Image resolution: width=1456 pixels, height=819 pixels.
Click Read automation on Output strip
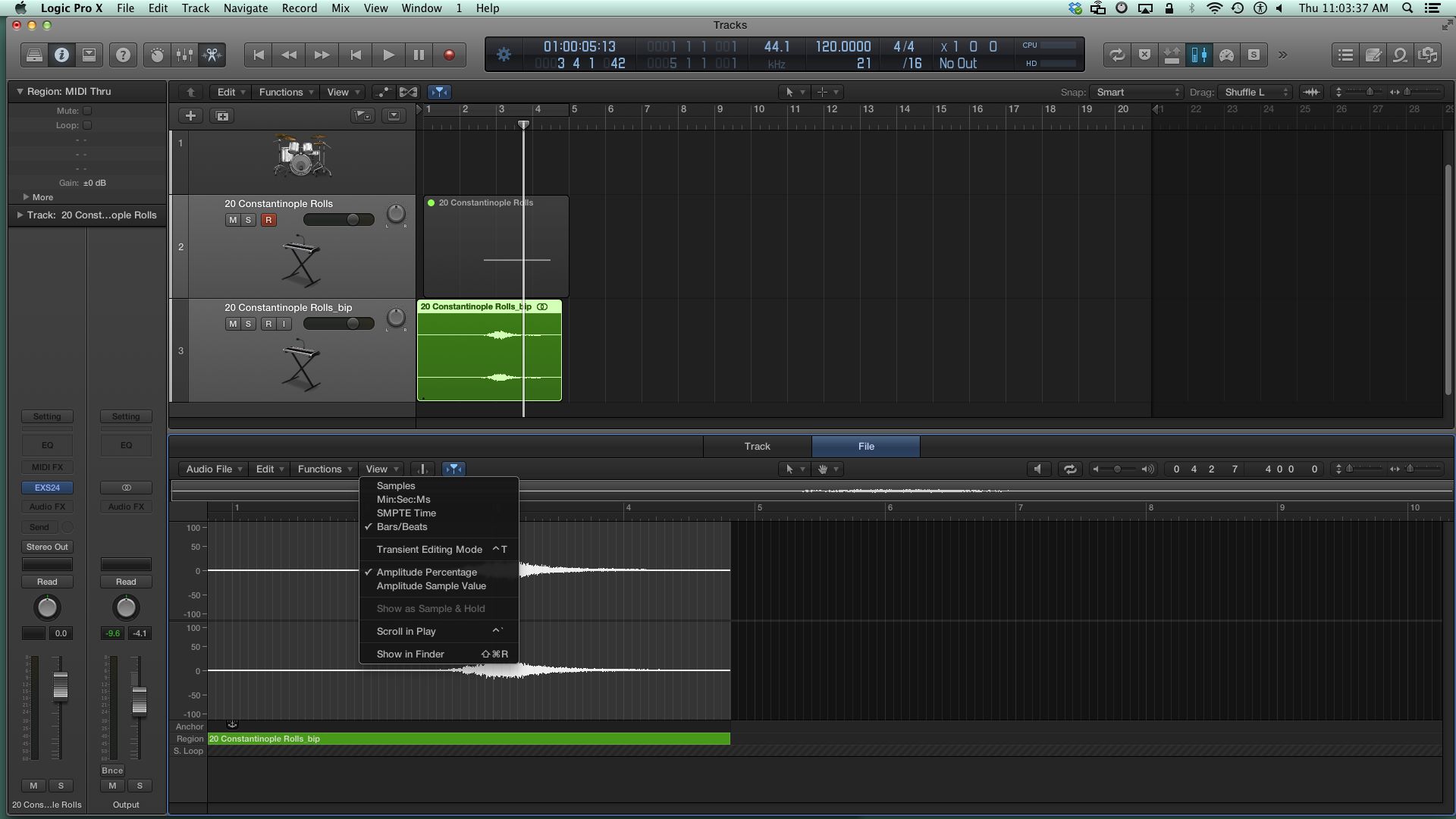pyautogui.click(x=126, y=582)
